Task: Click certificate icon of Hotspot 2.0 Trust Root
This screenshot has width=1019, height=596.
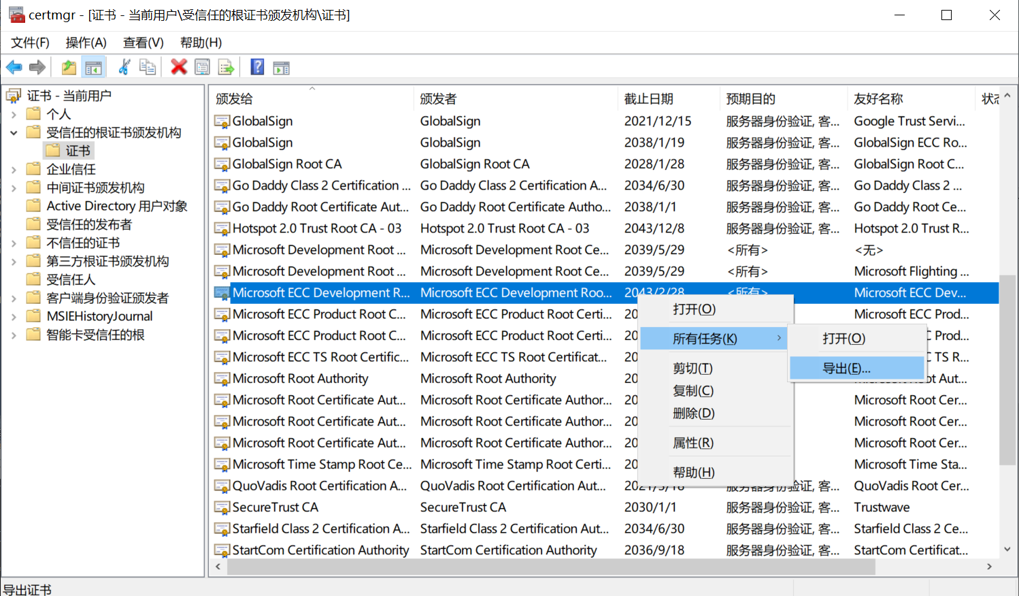Action: coord(222,229)
